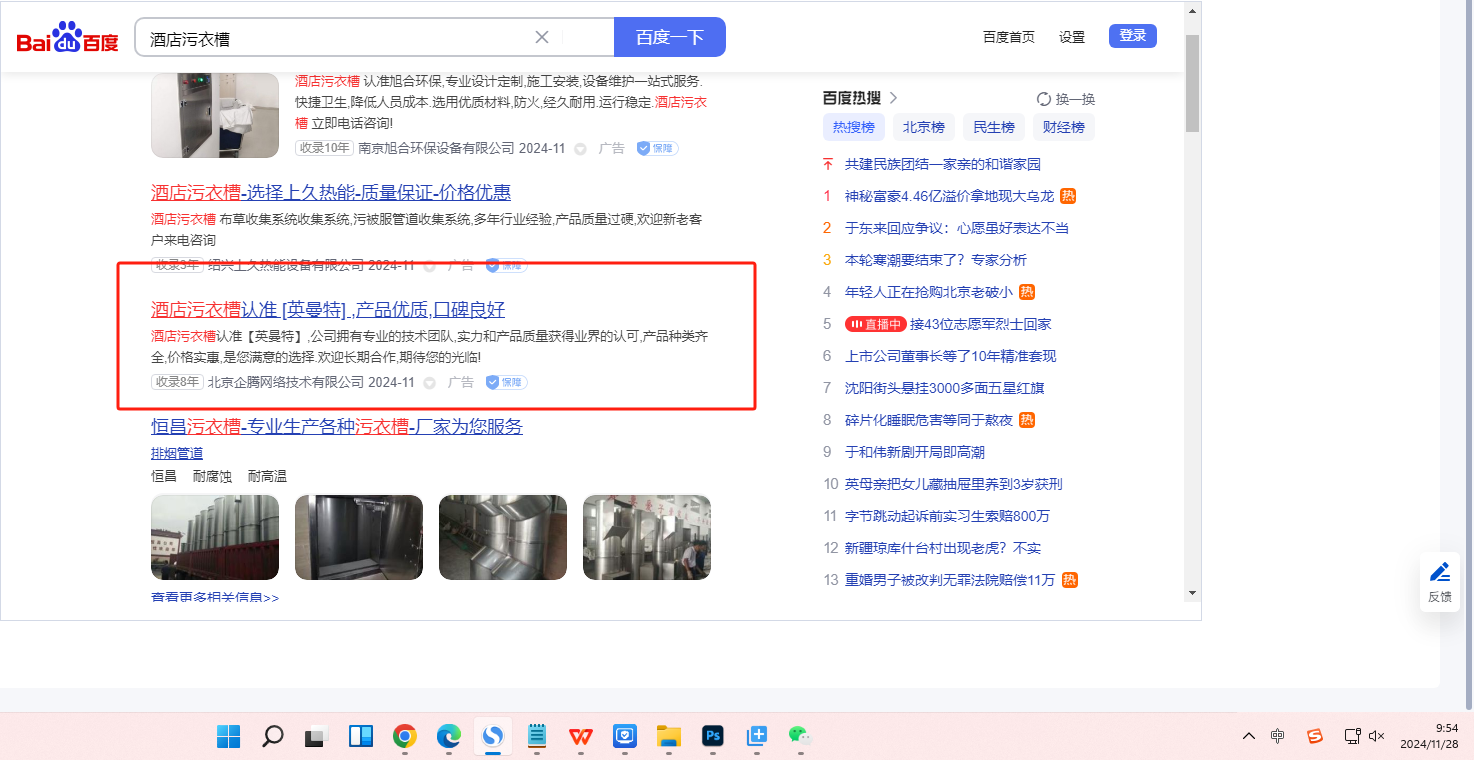The width and height of the screenshot is (1474, 760).
Task: Open Google Chrome from the taskbar
Action: [405, 737]
